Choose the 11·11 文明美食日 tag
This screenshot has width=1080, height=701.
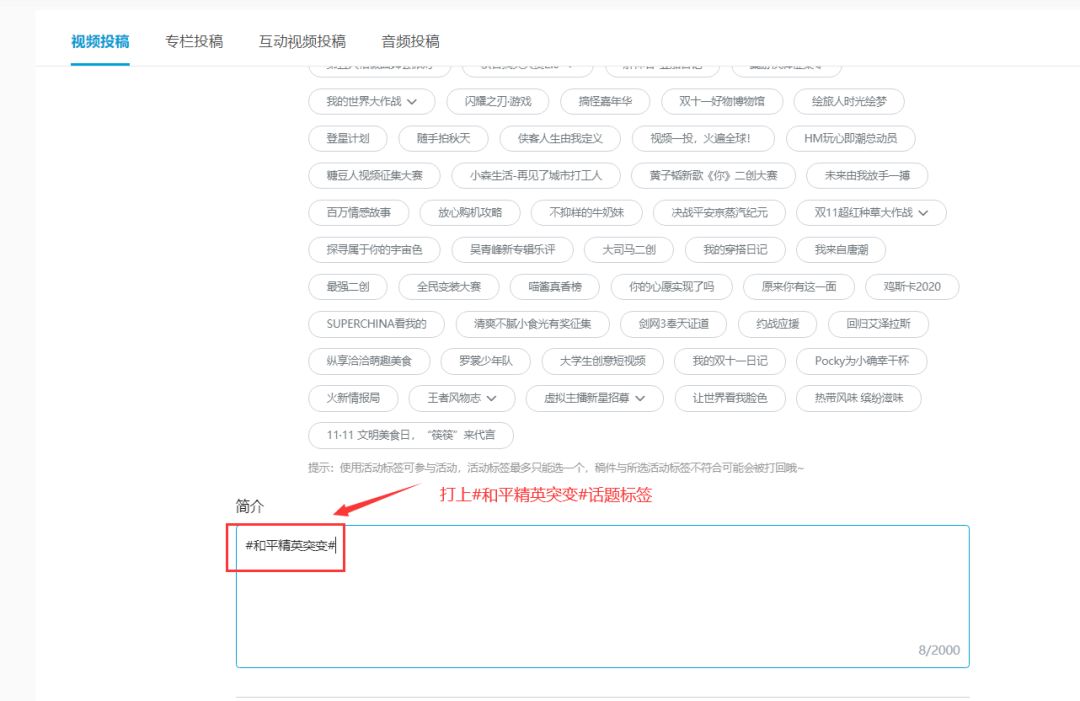click(x=411, y=435)
